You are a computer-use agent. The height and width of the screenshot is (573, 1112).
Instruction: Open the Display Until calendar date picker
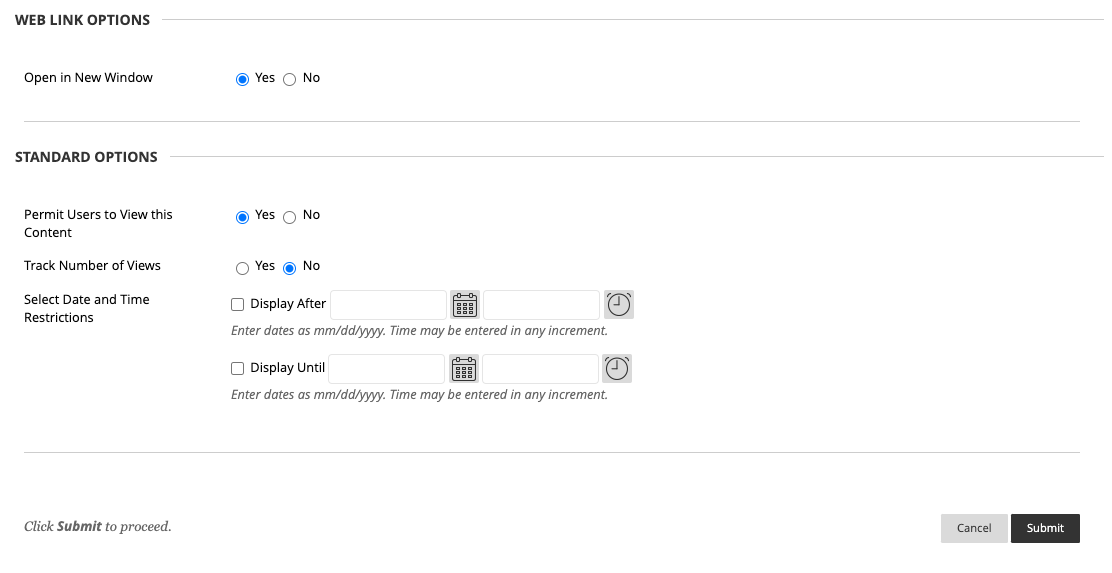click(x=463, y=369)
